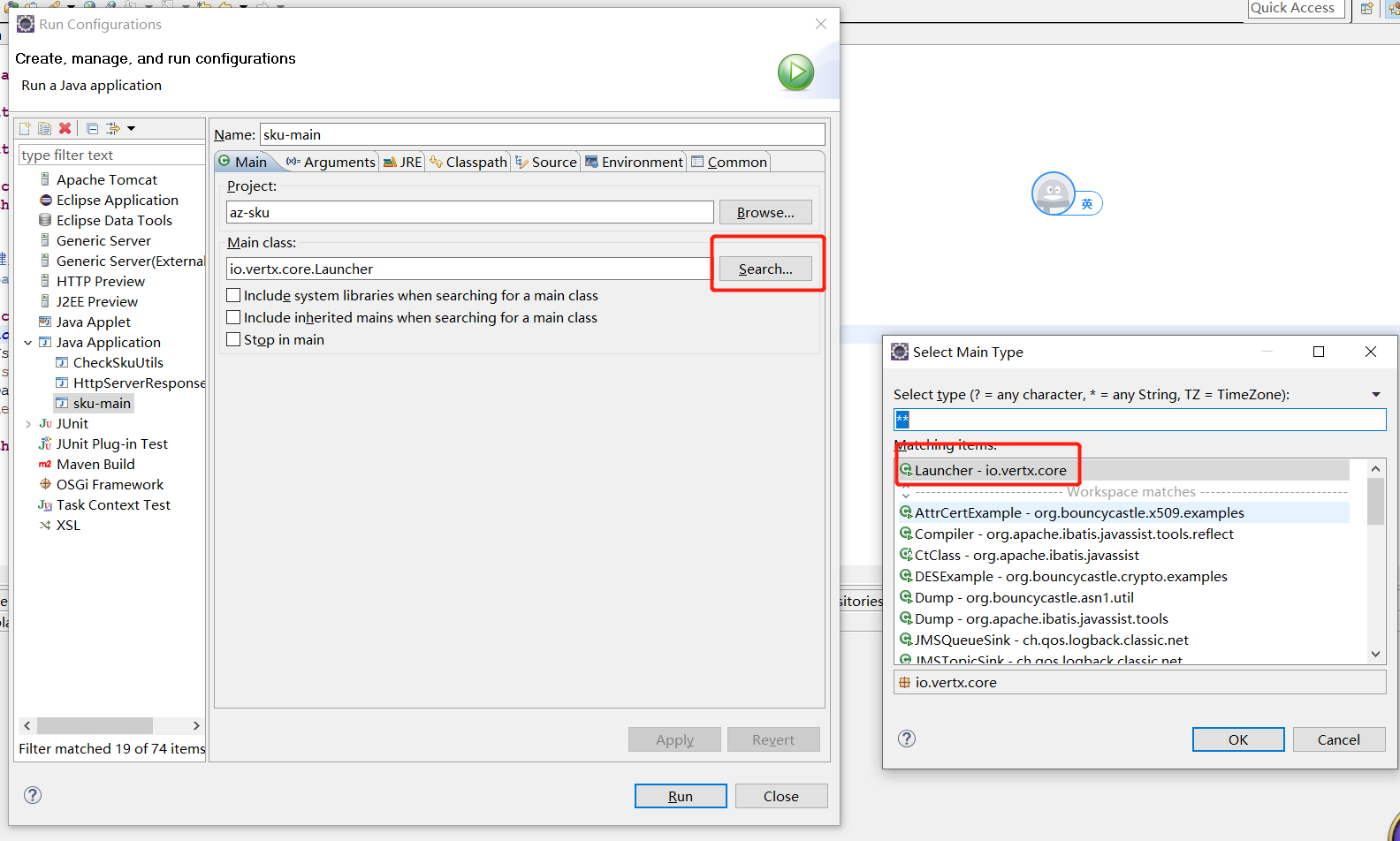
Task: Switch to the Main tab
Action: pyautogui.click(x=243, y=162)
